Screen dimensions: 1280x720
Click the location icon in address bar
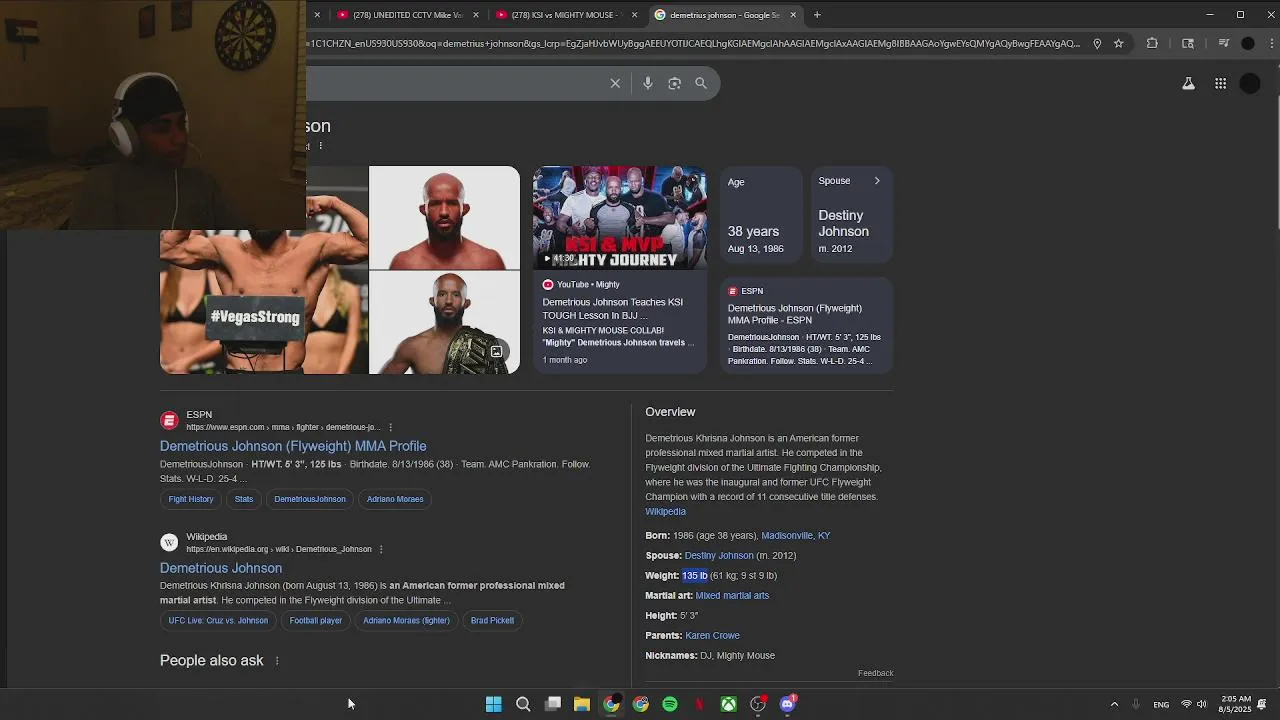pos(1097,43)
